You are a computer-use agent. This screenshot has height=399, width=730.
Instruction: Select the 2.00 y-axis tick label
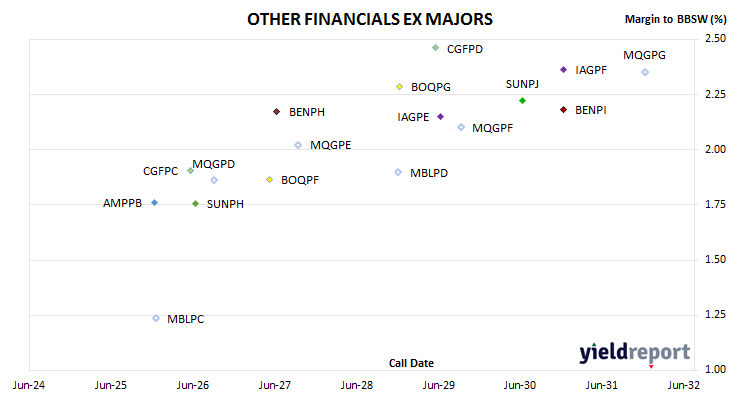(x=716, y=149)
